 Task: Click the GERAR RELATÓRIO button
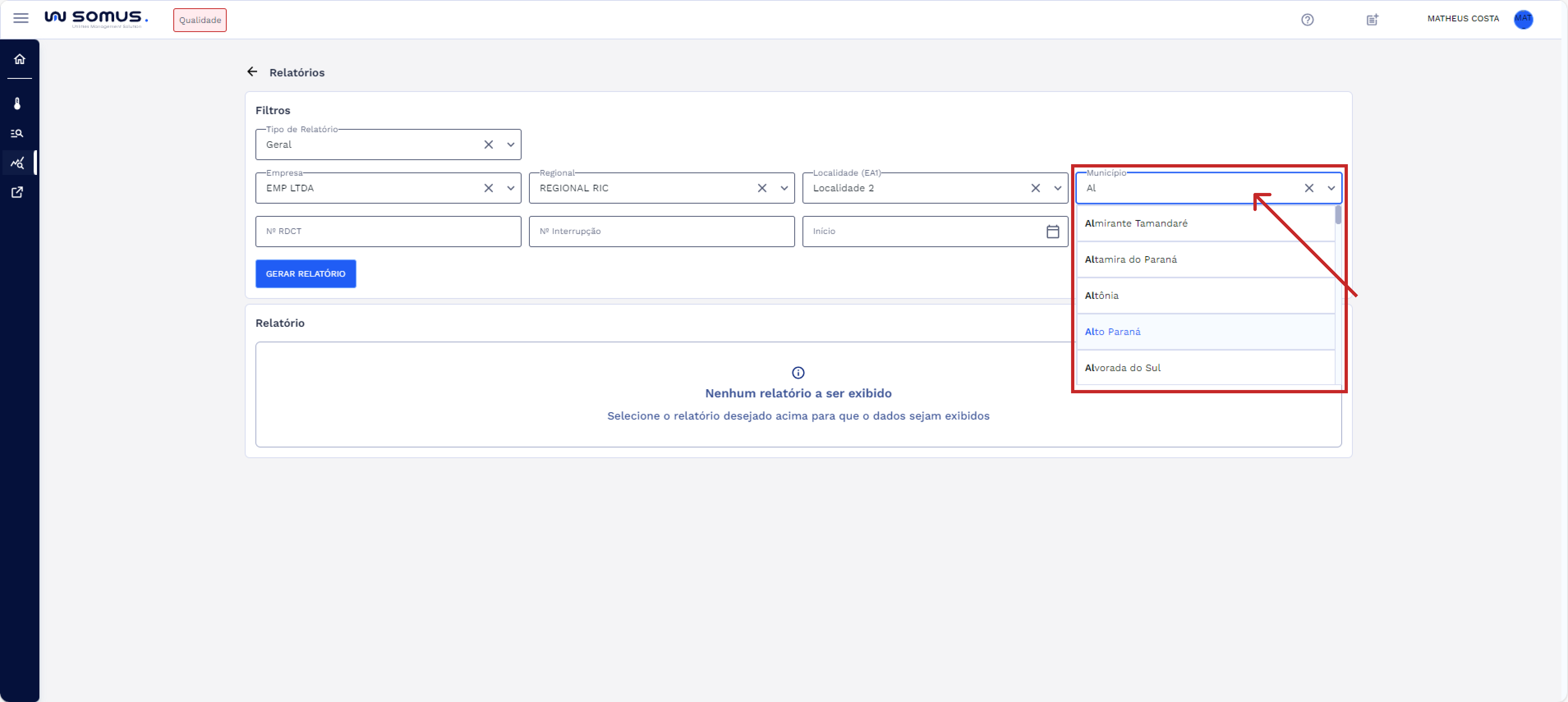pos(306,274)
